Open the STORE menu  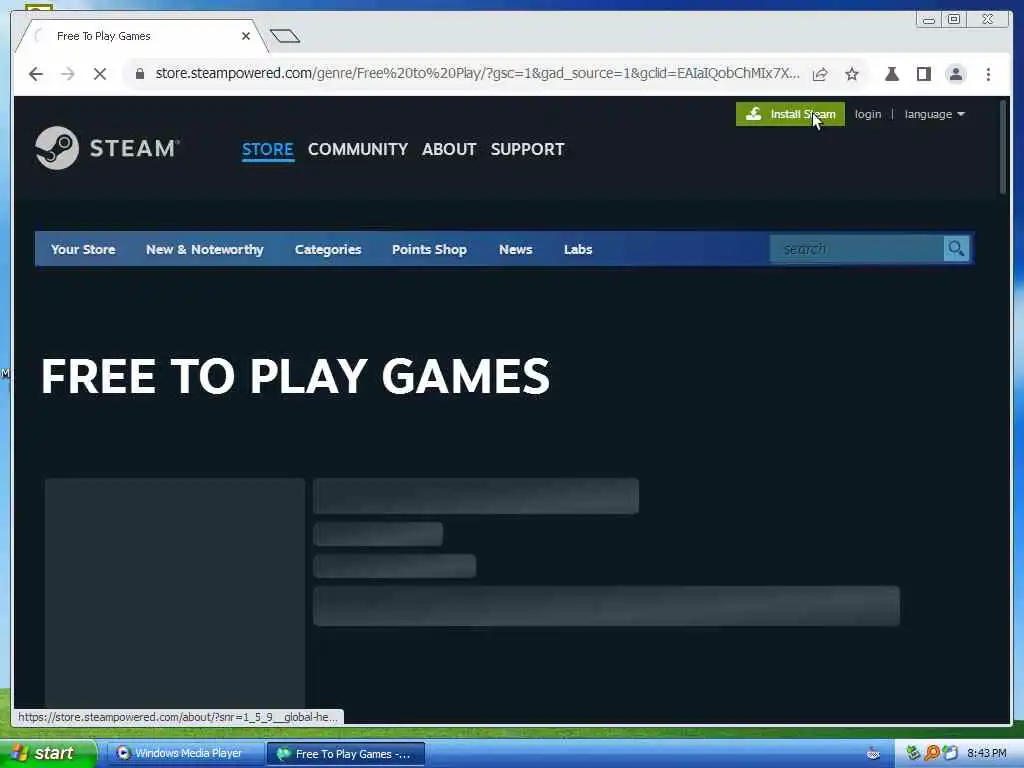(268, 150)
